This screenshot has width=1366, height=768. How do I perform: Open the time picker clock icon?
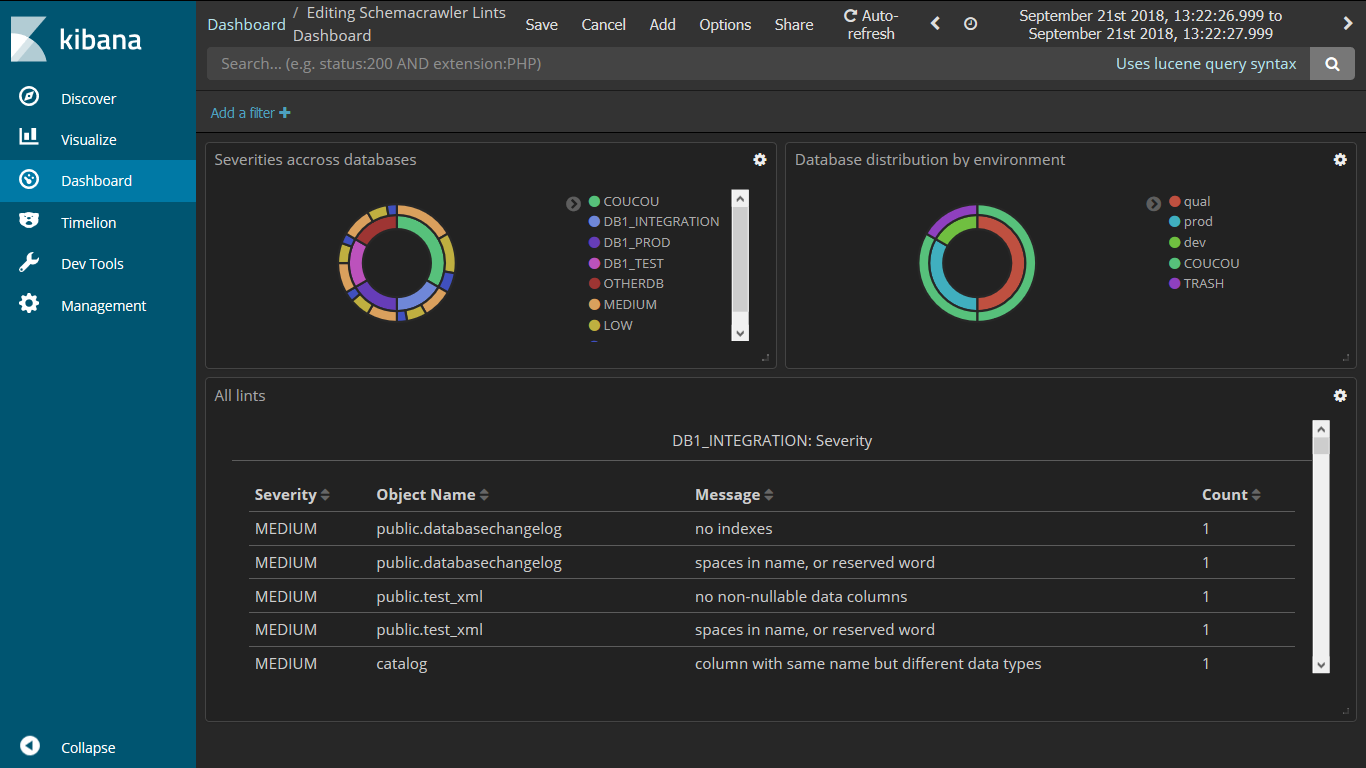pyautogui.click(x=970, y=23)
